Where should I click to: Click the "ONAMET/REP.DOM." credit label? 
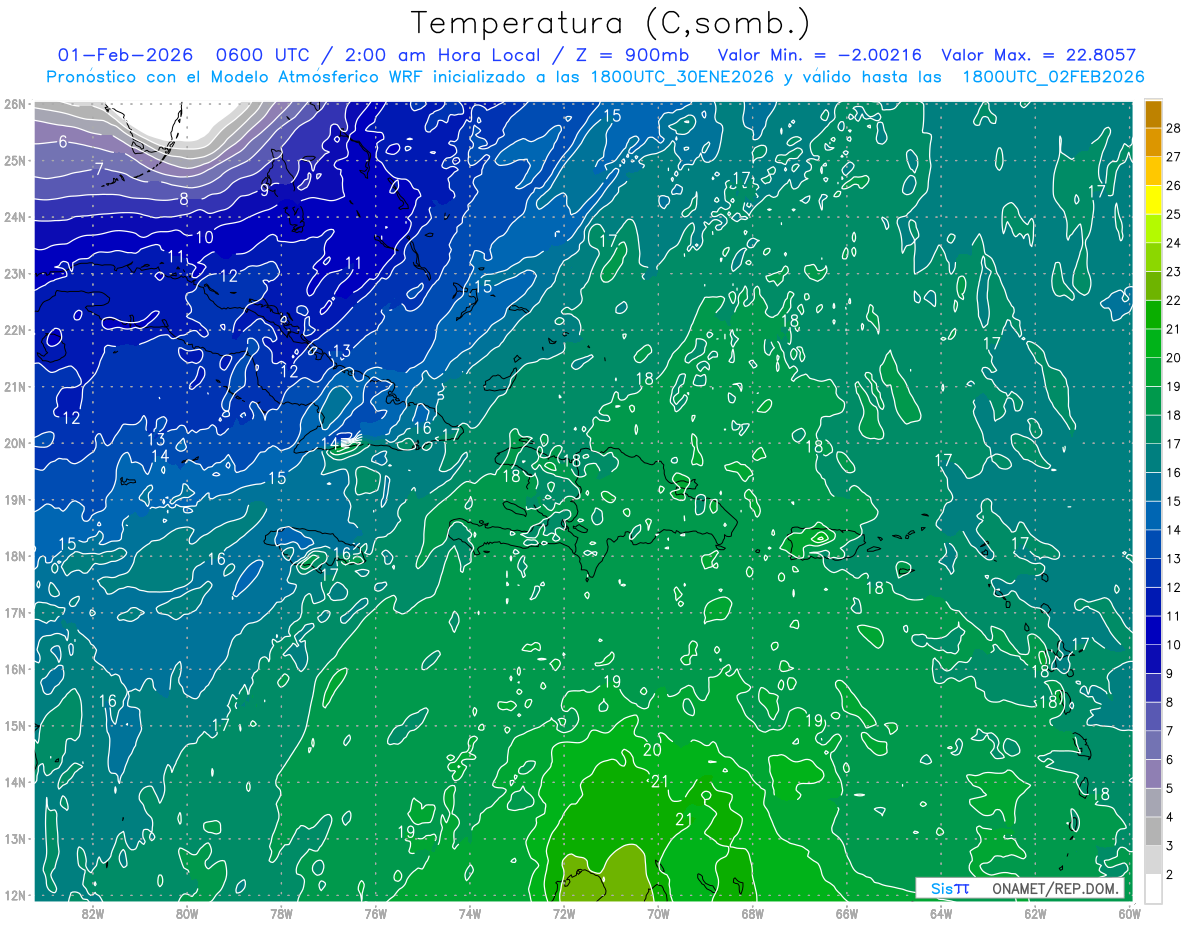click(1056, 888)
